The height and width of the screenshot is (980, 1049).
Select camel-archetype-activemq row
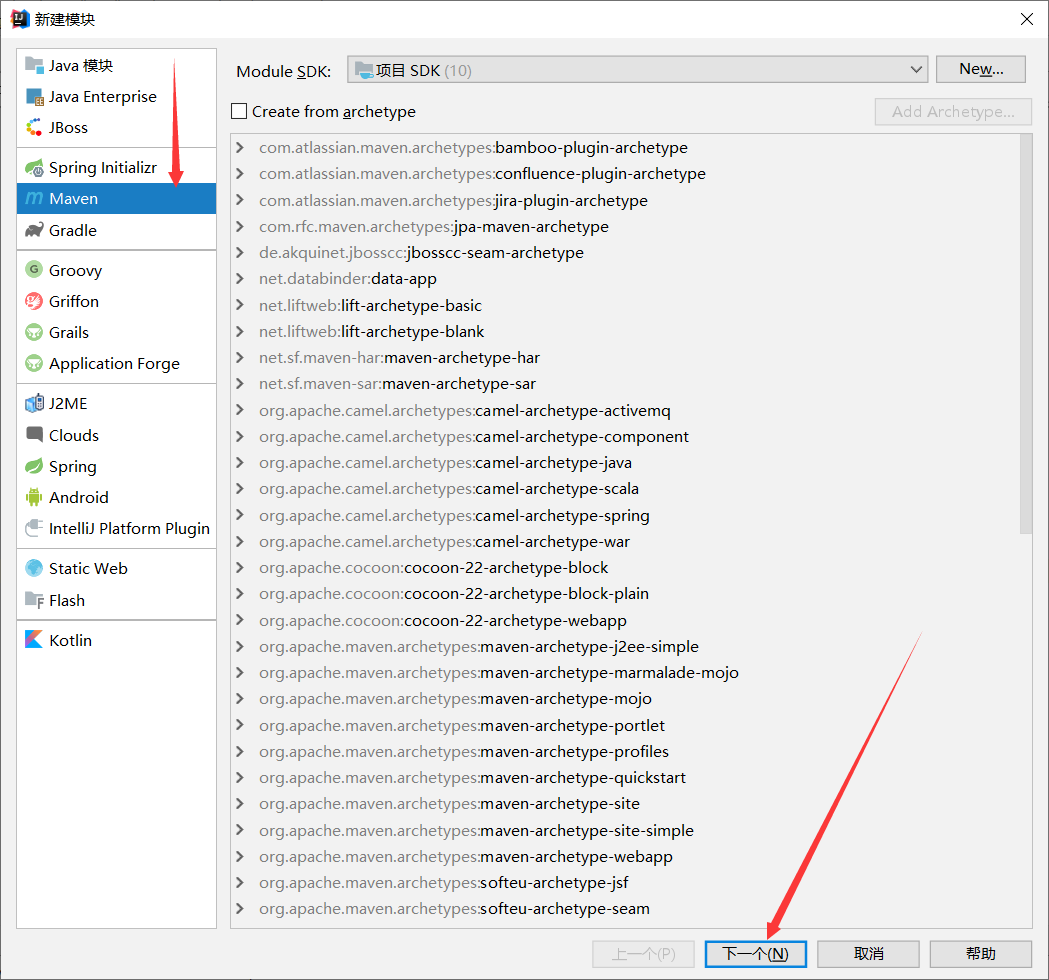tap(625, 410)
